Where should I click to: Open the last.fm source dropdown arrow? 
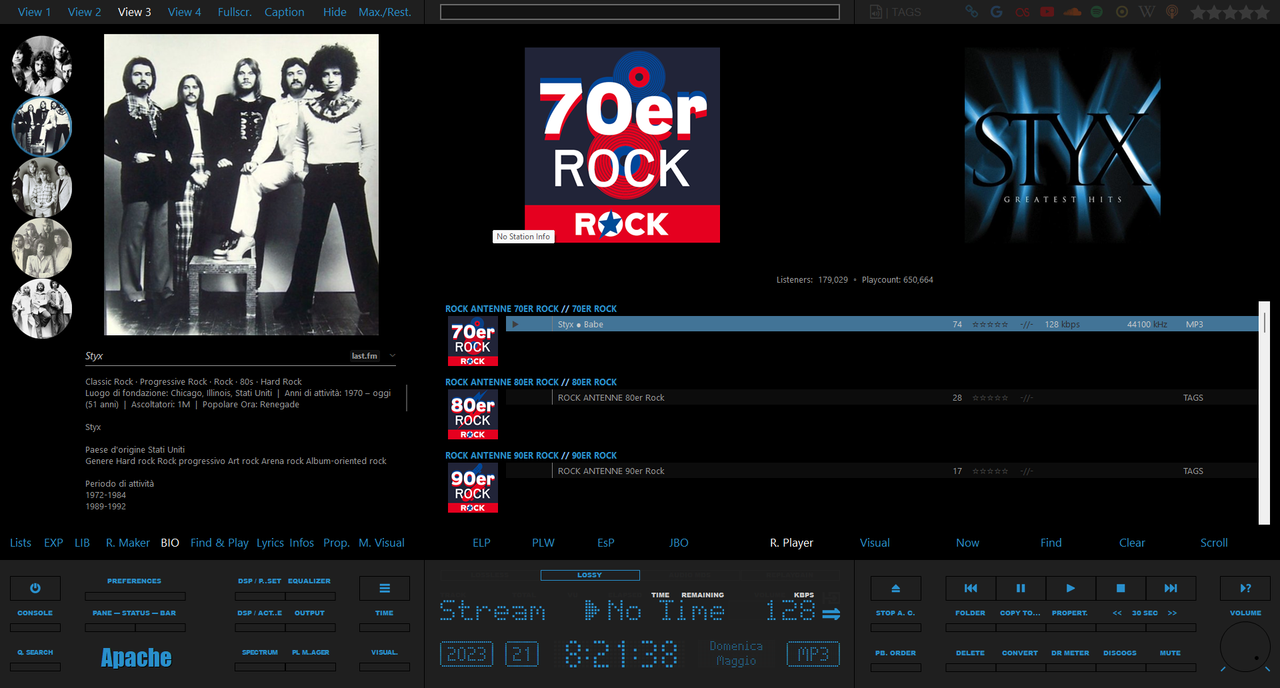(x=392, y=356)
